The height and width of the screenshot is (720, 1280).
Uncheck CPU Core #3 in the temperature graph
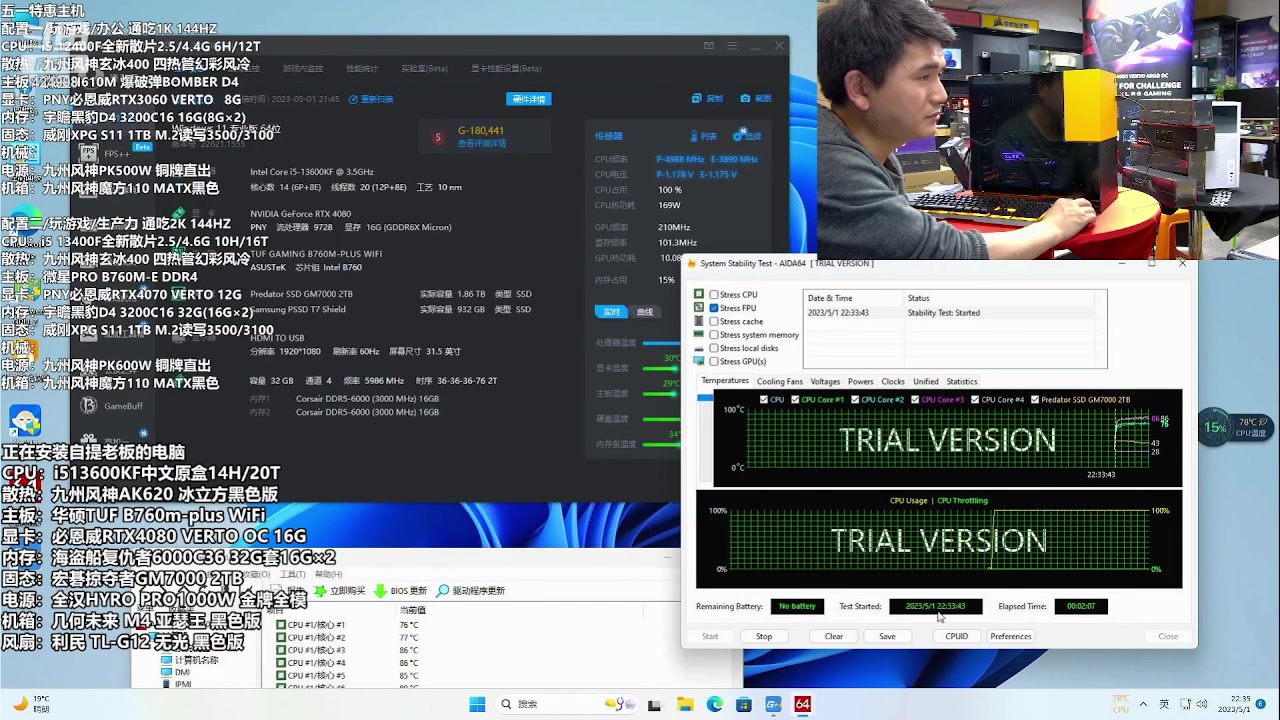tap(916, 400)
